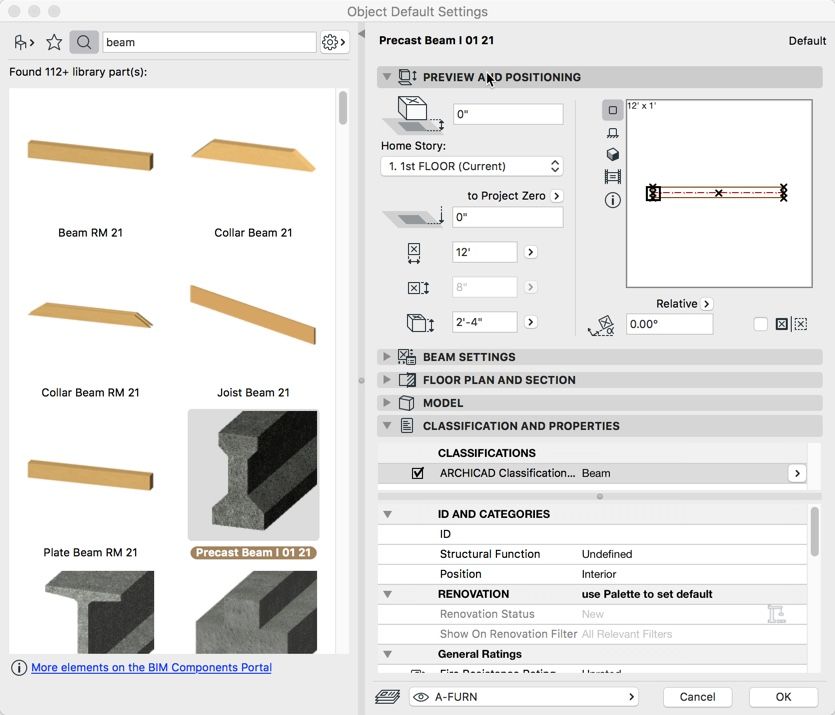Click the Beam Settings panel icon
The width and height of the screenshot is (835, 715).
click(407, 357)
